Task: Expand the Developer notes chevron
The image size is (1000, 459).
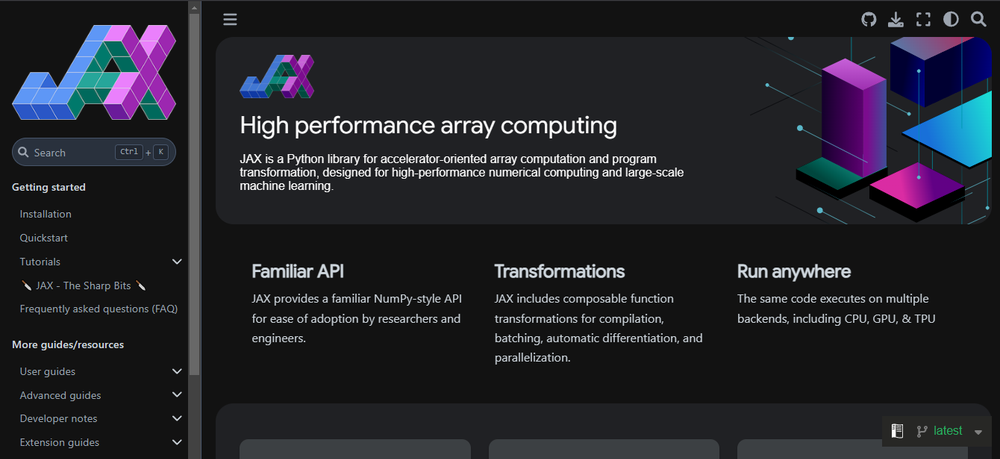Action: [177, 418]
